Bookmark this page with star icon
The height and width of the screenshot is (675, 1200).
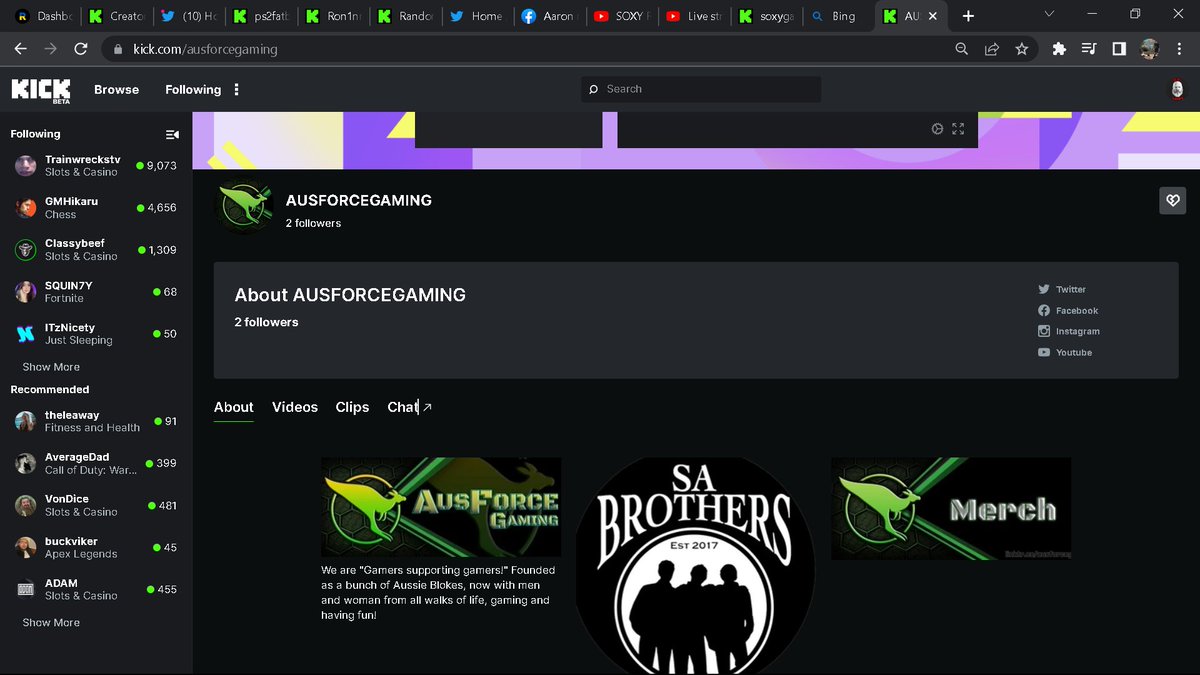[1021, 48]
